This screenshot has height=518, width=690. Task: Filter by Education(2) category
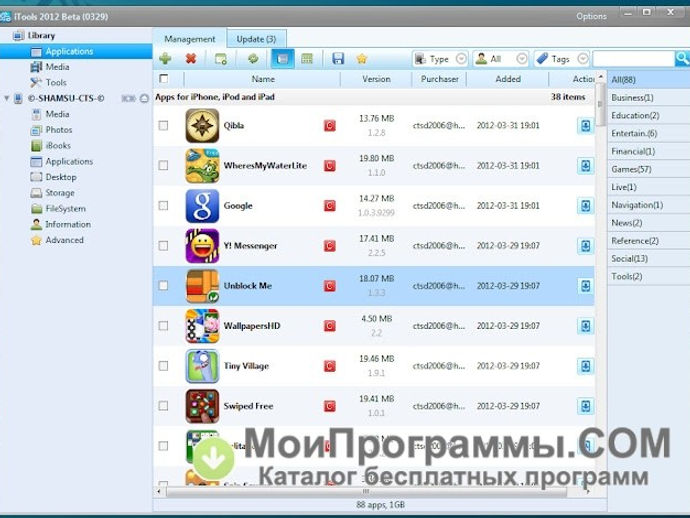pyautogui.click(x=649, y=116)
